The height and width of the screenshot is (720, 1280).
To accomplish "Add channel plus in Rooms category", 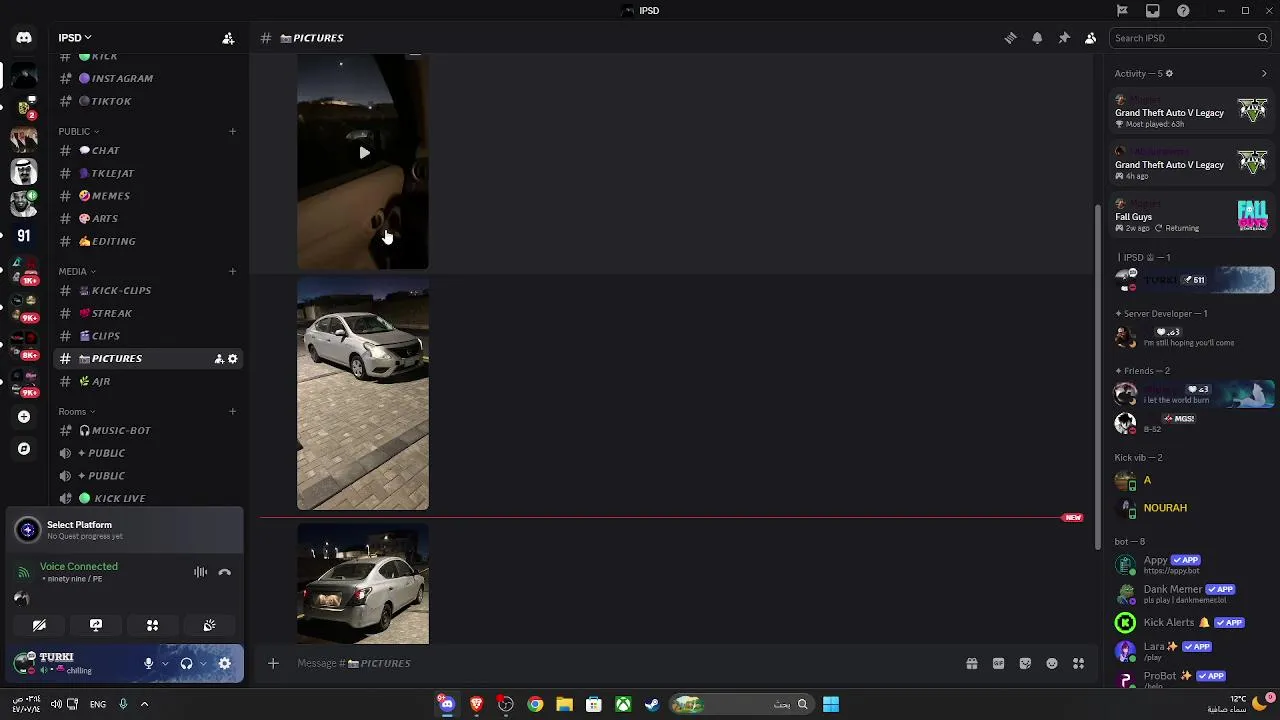I will 232,411.
